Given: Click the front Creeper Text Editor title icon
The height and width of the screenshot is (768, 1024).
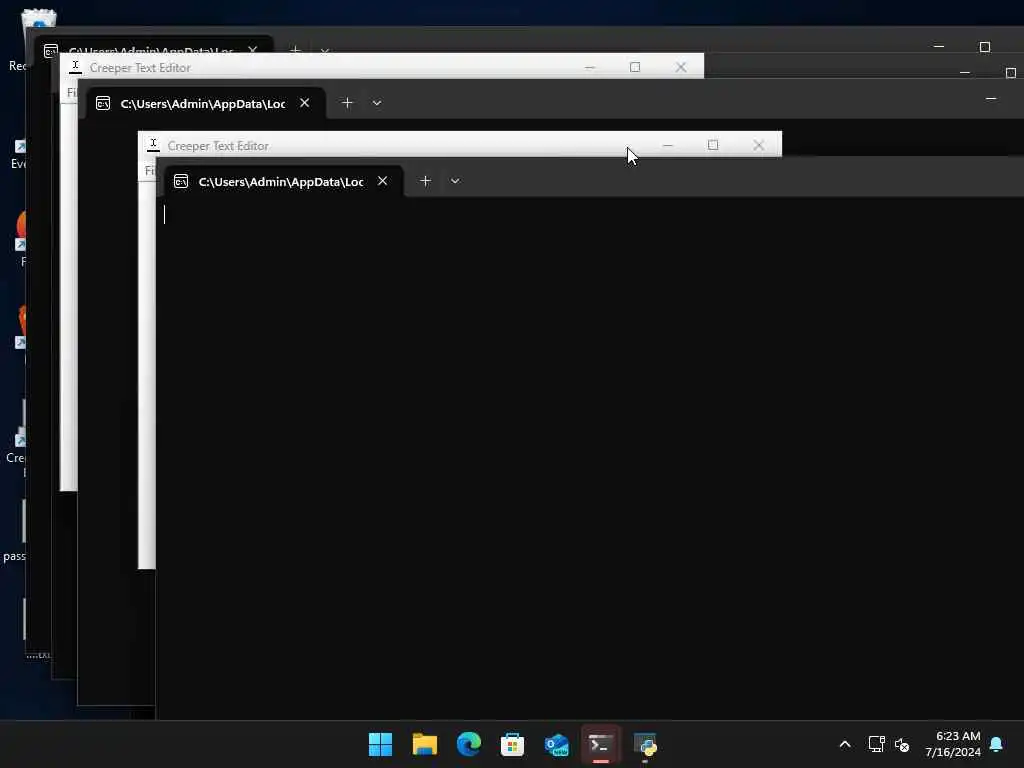Looking at the screenshot, I should (153, 145).
